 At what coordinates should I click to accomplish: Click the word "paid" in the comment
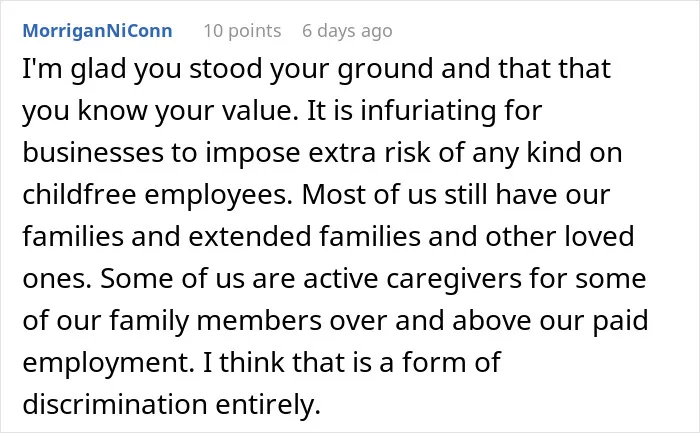[x=621, y=321]
